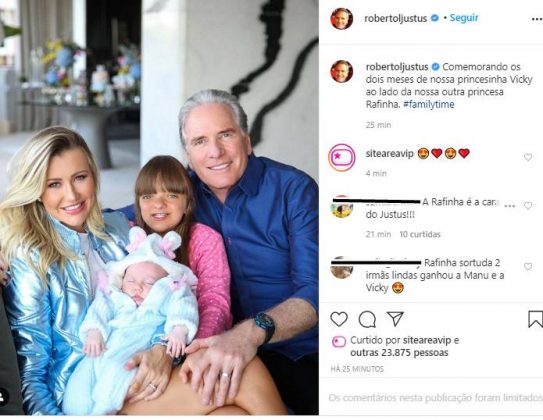This screenshot has width=543, height=420.
Task: View the siteareavip profile avatar
Action: point(342,158)
